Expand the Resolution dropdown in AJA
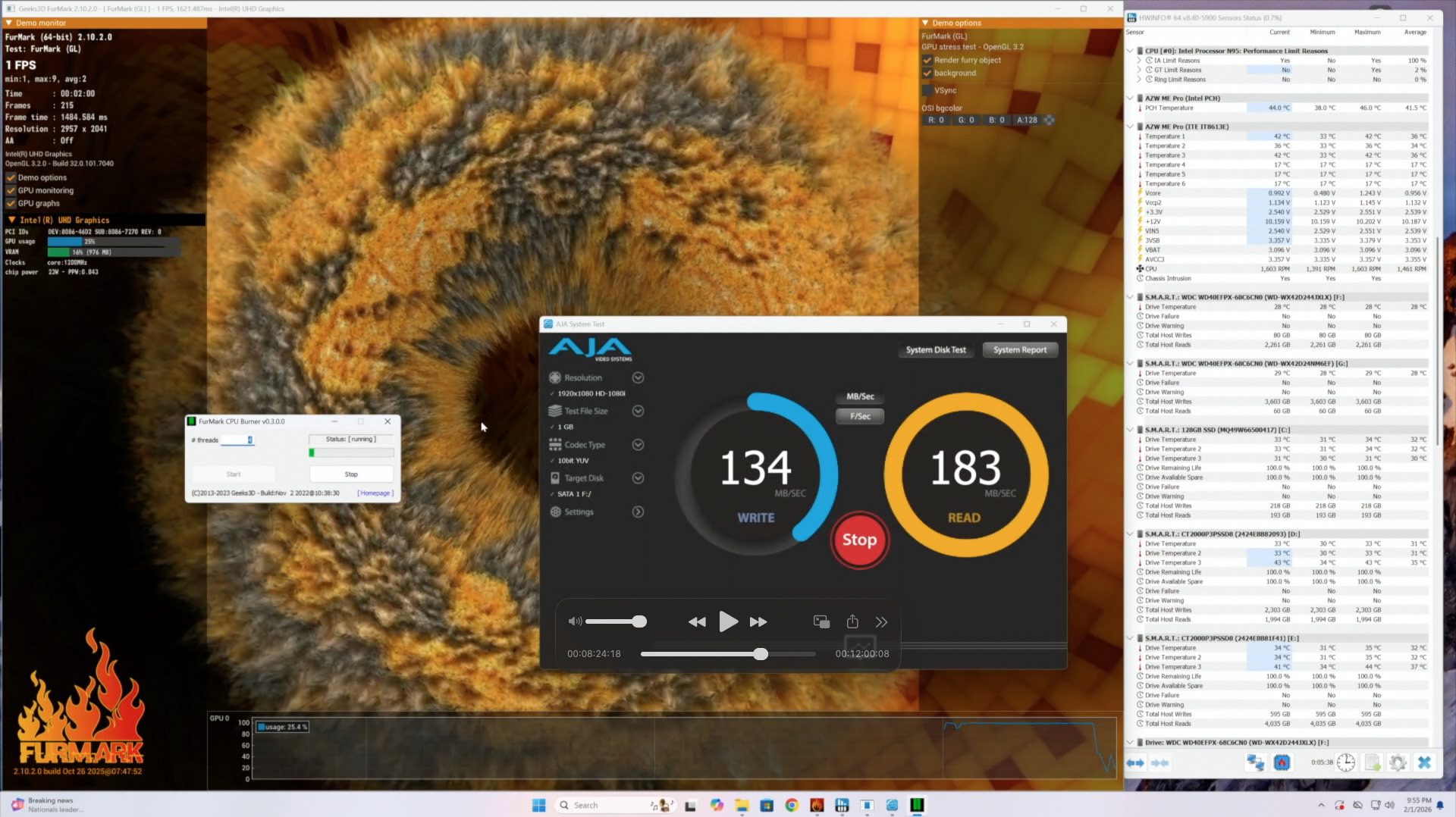The width and height of the screenshot is (1456, 817). [638, 377]
